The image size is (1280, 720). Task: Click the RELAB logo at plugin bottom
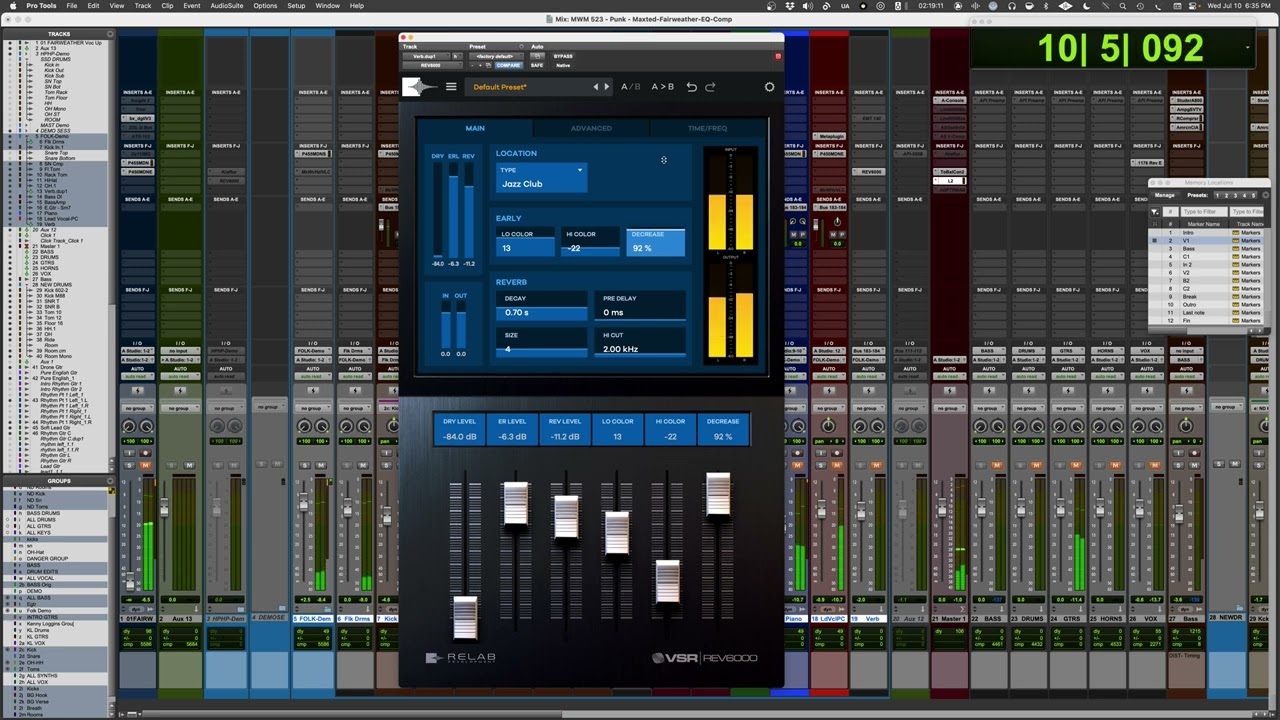tap(460, 658)
